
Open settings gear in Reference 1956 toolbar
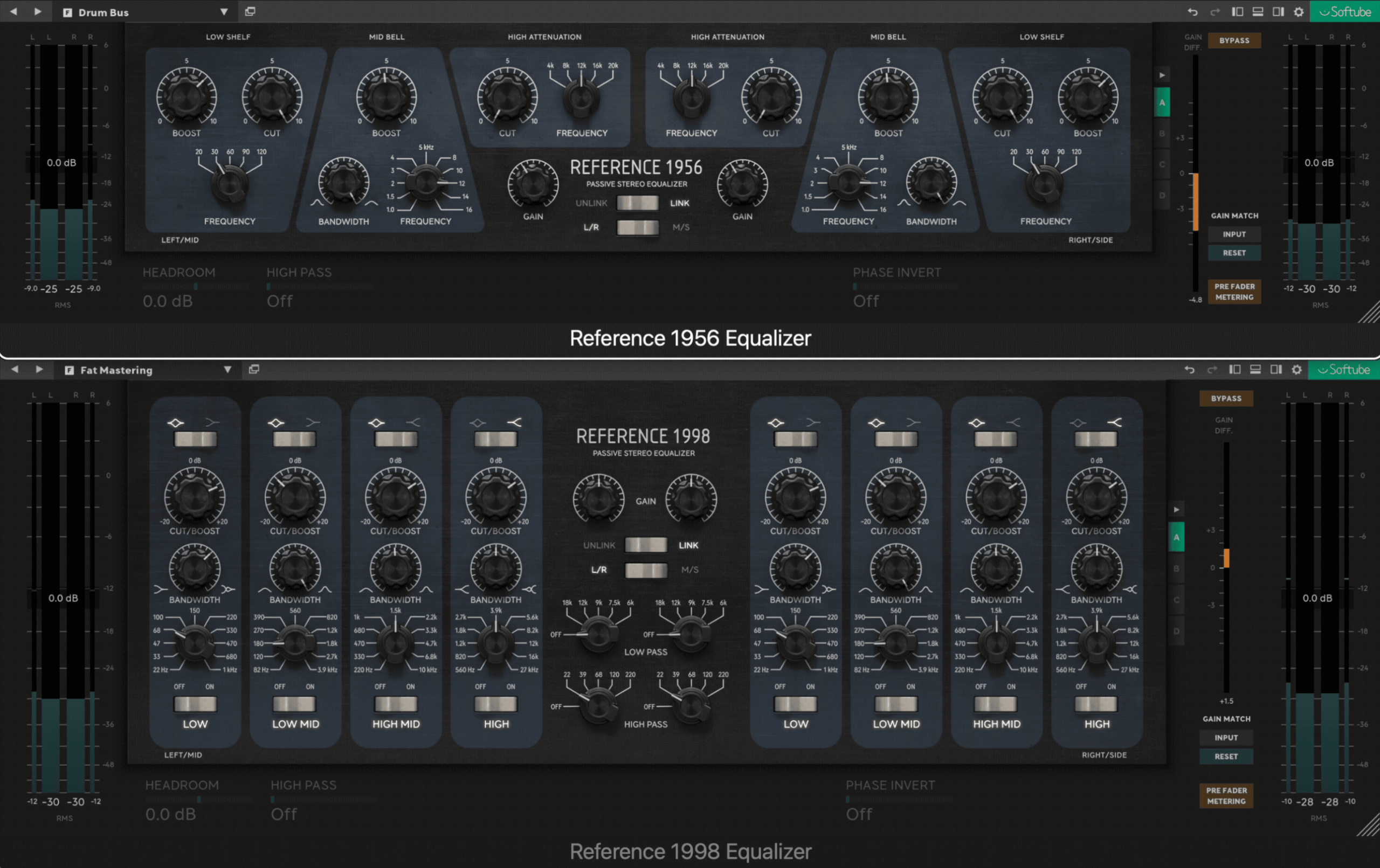[1299, 11]
